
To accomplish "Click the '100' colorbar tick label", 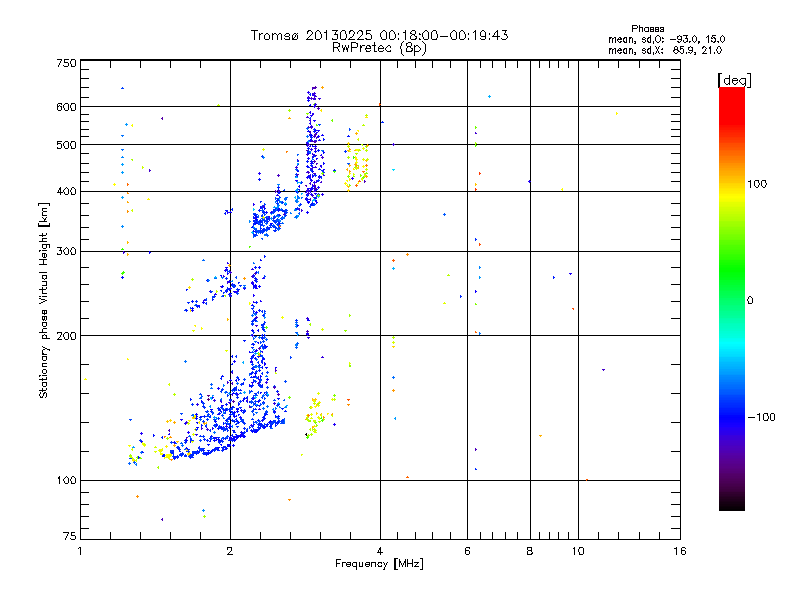I will coord(757,184).
